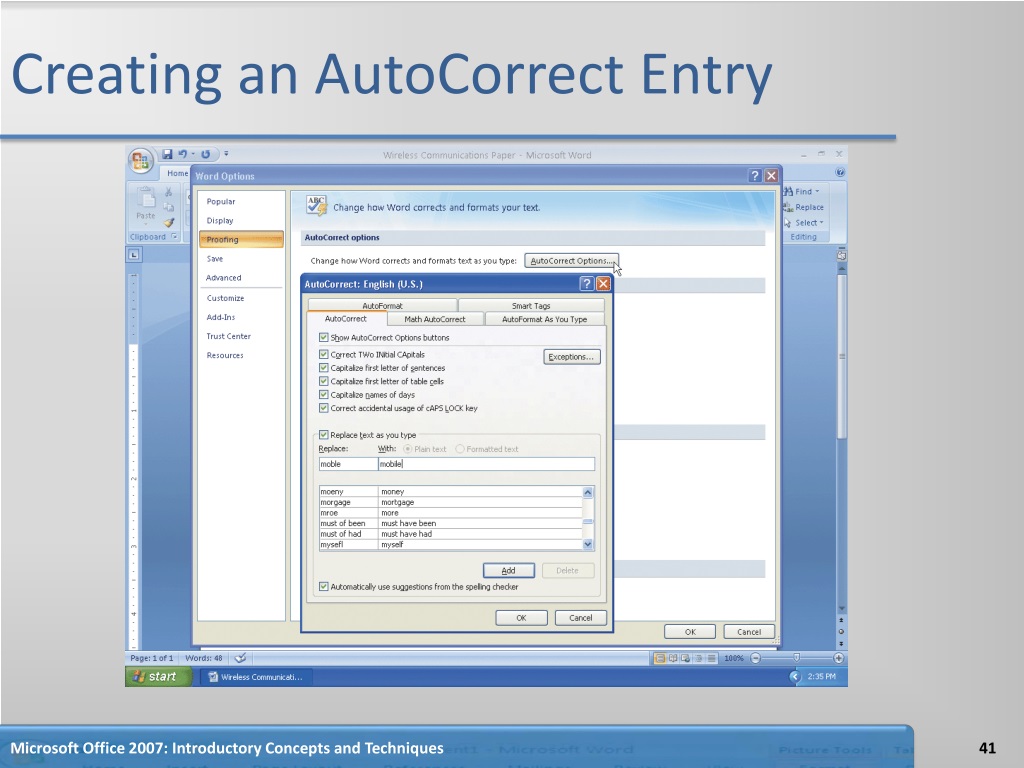Toggle Capitalize first letter of sentences
The image size is (1024, 768).
(323, 368)
